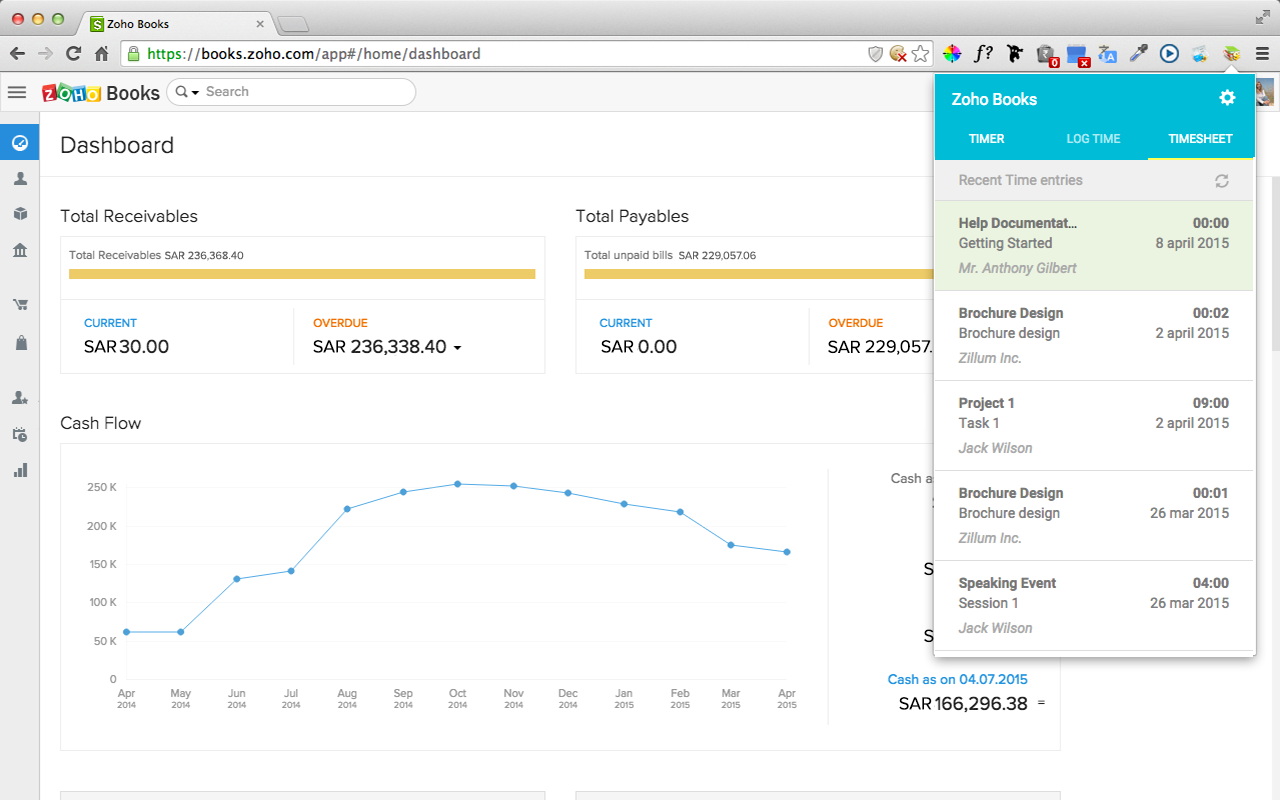Click the Cash as on 04.07.2015 link
Viewport: 1280px width, 800px height.
pos(957,679)
